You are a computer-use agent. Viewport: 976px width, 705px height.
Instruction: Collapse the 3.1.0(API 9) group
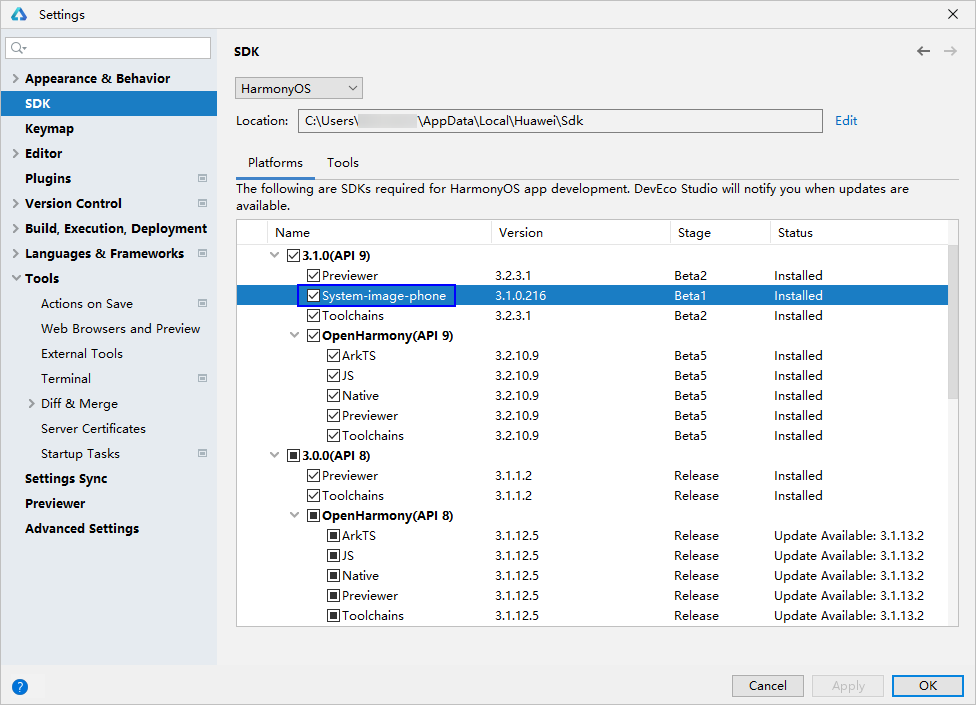(x=274, y=255)
